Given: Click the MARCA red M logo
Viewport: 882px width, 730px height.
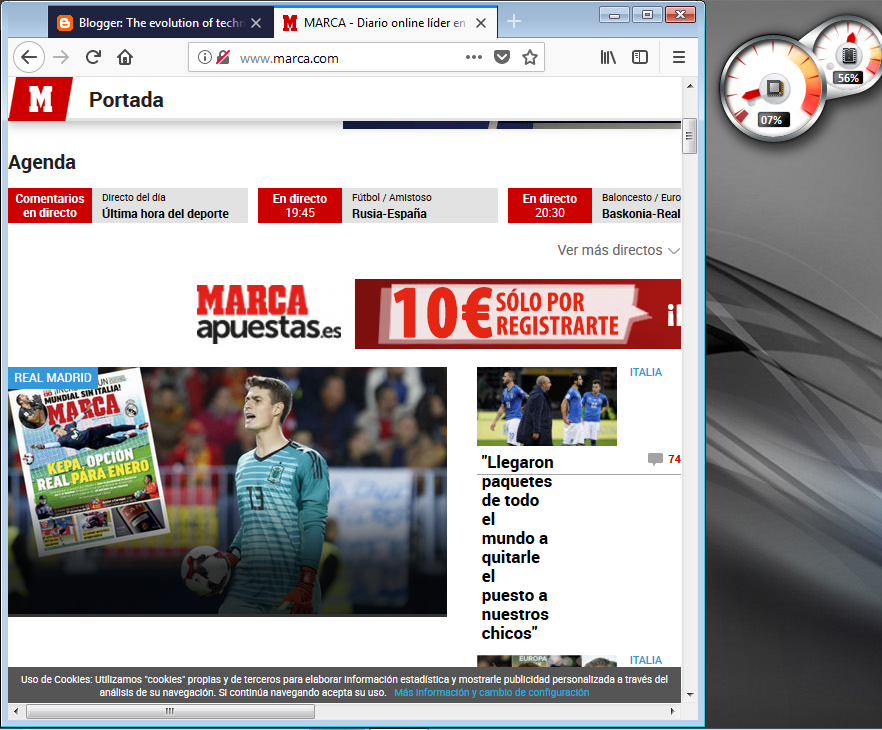Looking at the screenshot, I should coord(40,99).
